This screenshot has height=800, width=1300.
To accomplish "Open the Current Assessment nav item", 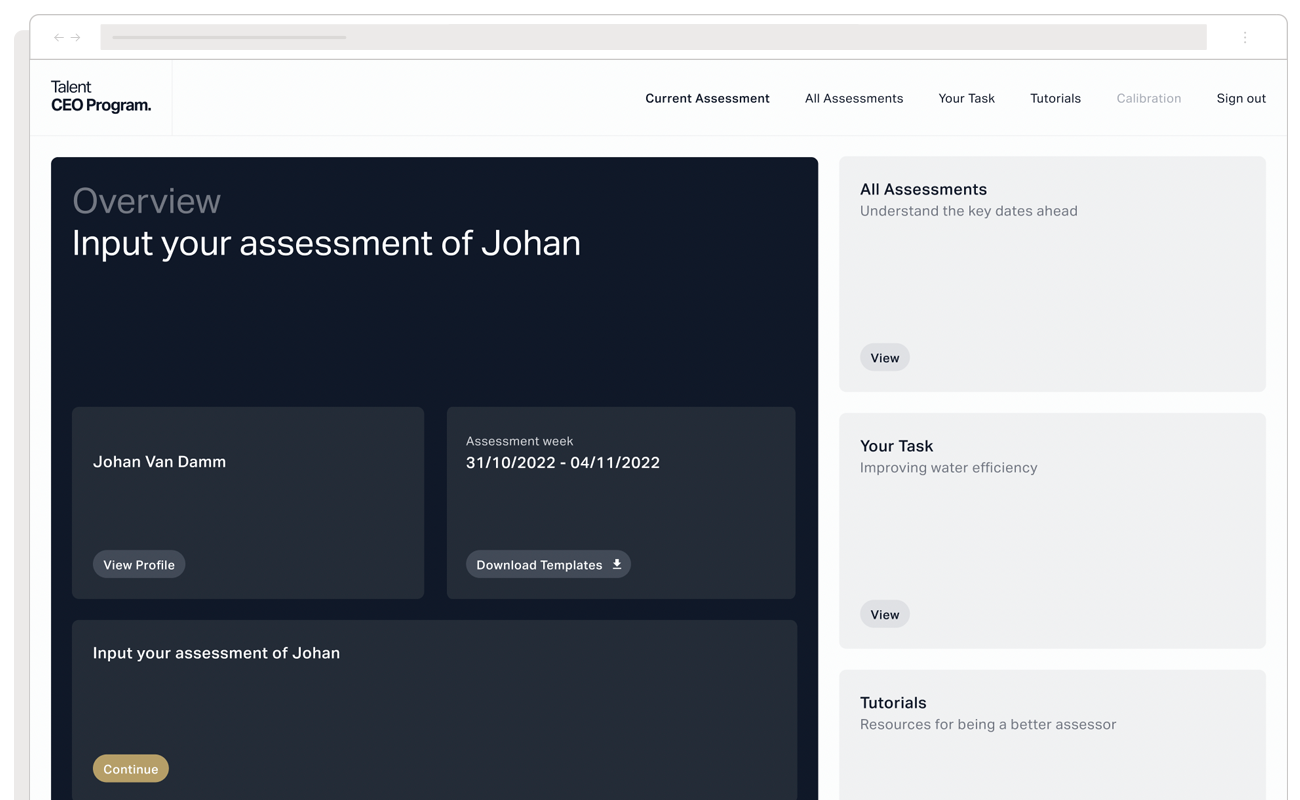I will pos(707,98).
